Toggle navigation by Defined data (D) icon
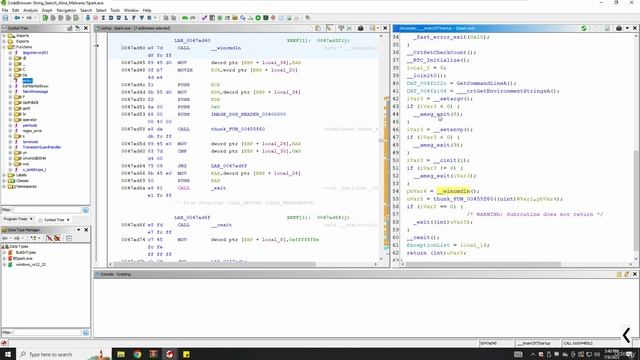640x360 pixels. click(111, 18)
